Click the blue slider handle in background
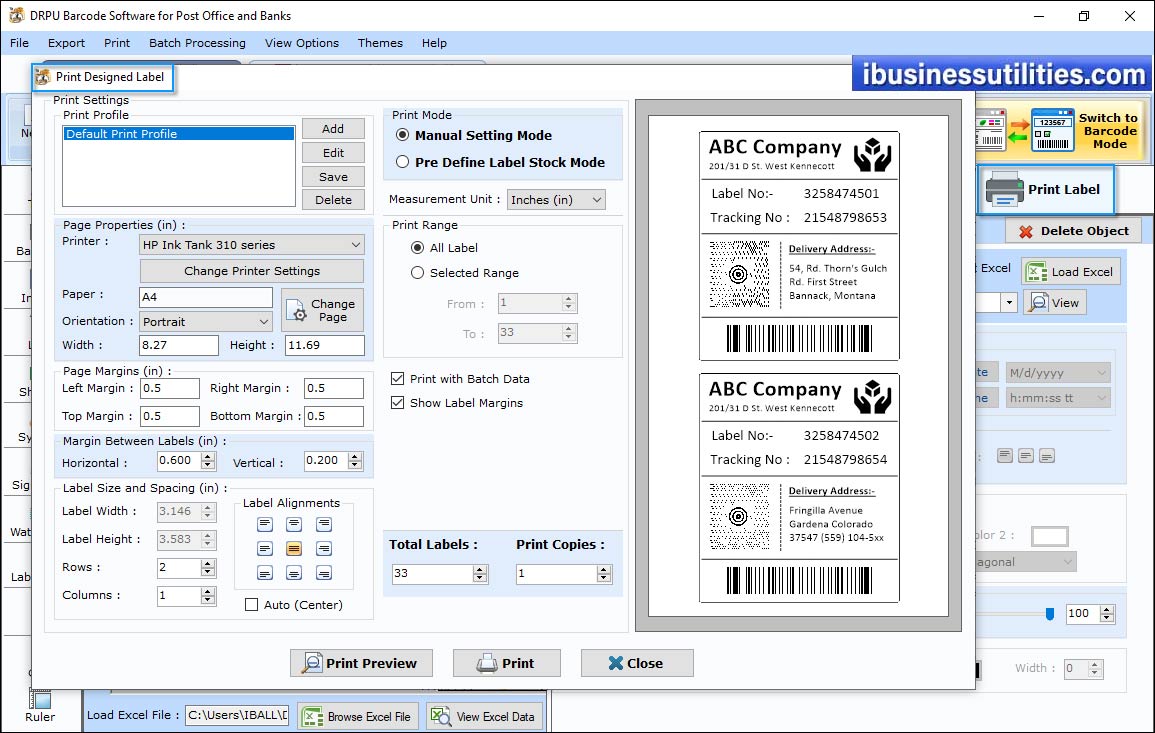 (1050, 614)
